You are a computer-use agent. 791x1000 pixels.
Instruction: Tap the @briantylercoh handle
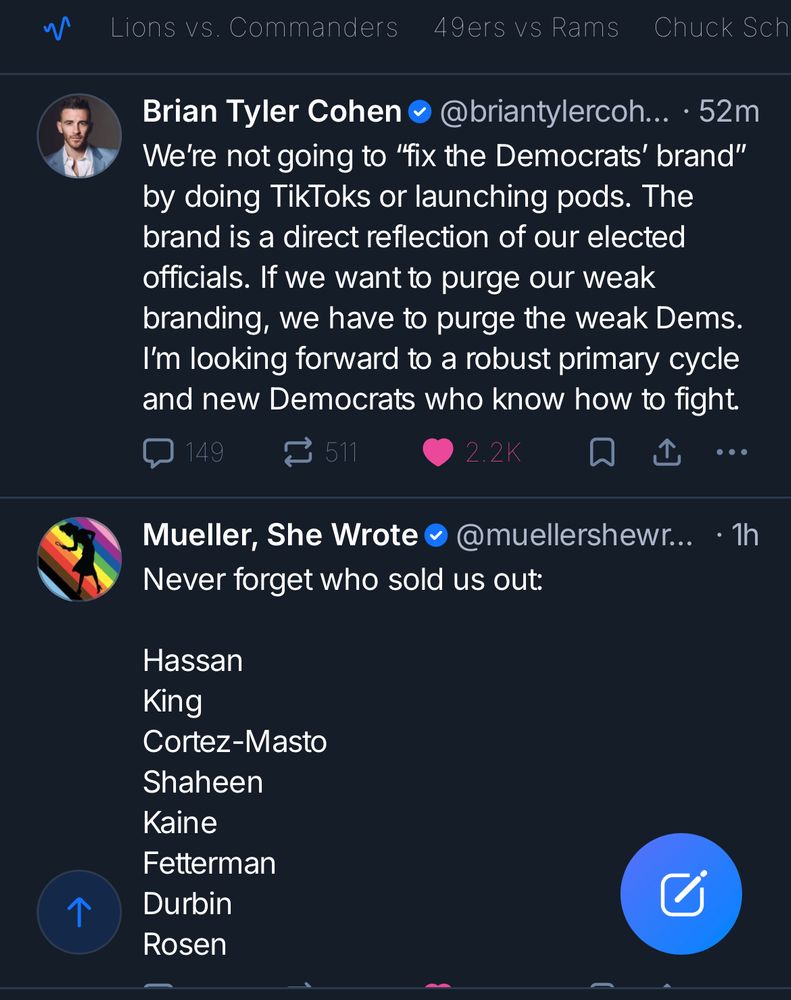[555, 111]
